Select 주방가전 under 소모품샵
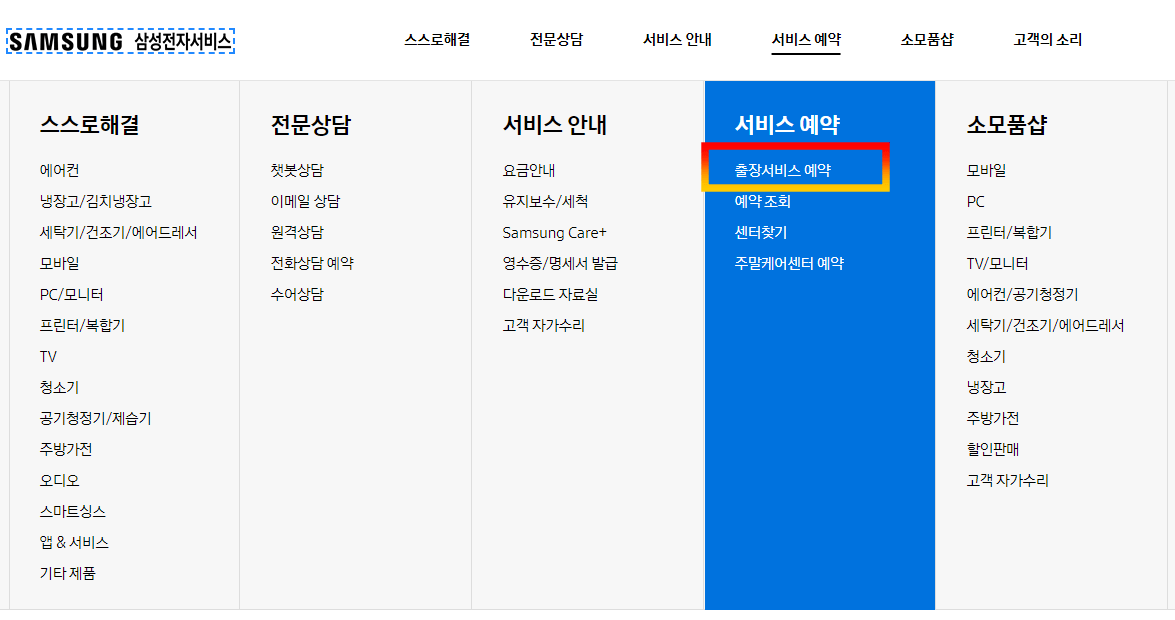 click(x=993, y=418)
